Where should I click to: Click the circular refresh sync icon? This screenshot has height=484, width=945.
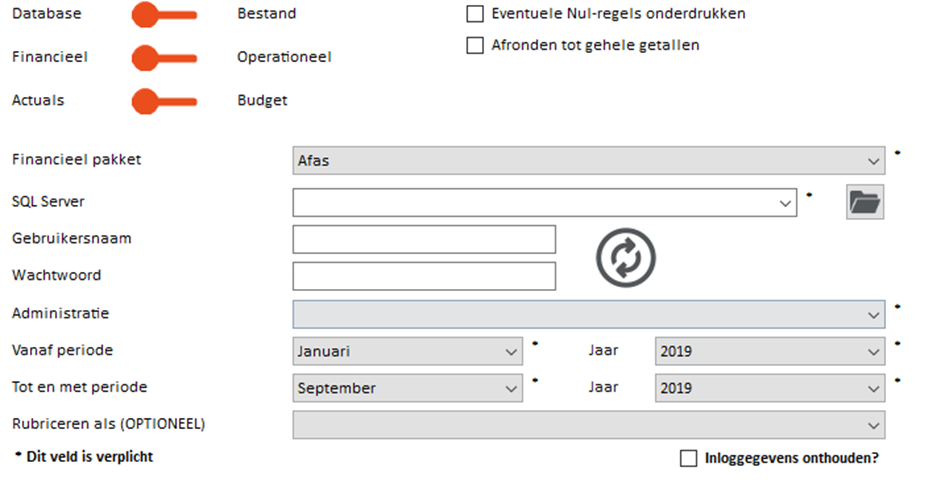coord(626,257)
